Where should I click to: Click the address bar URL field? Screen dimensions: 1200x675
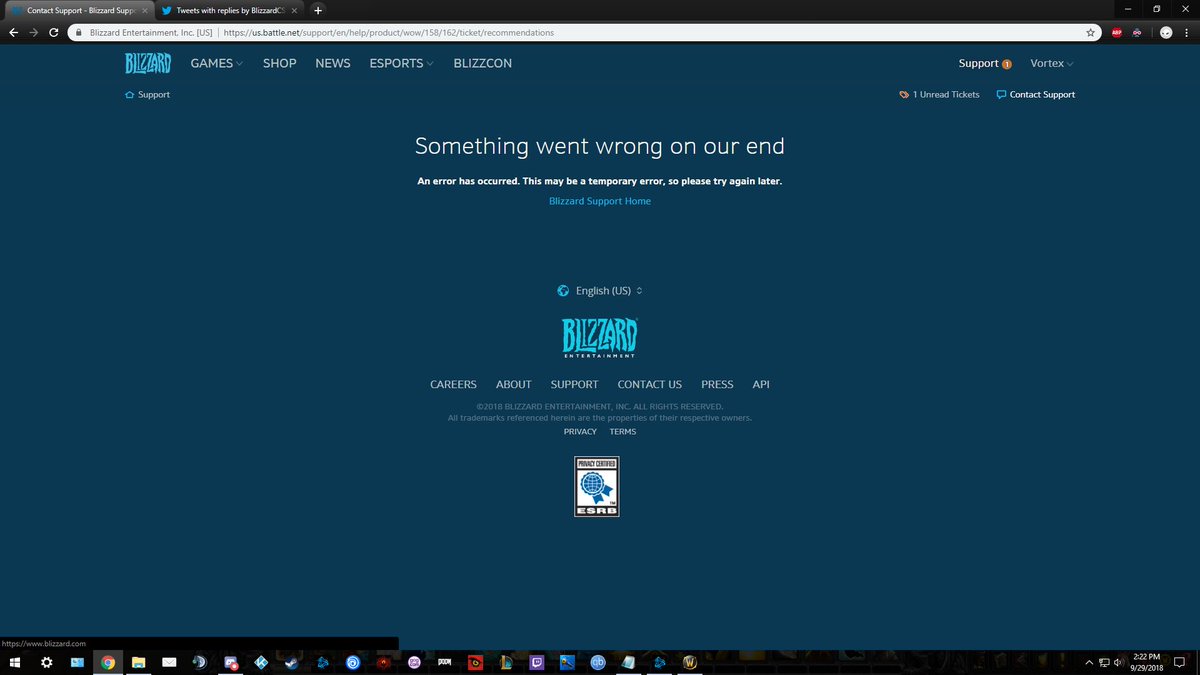586,32
